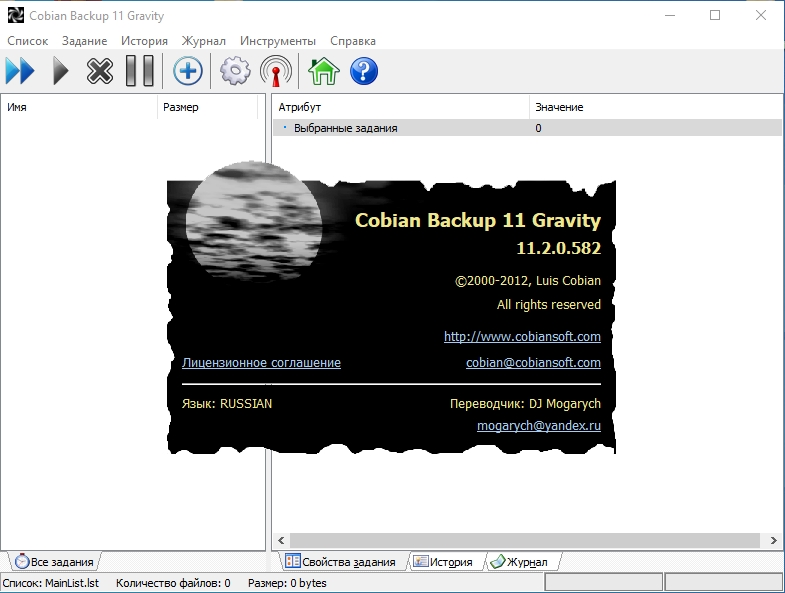Viewport: 785px width, 593px height.
Task: Open the Список menu
Action: tap(27, 41)
